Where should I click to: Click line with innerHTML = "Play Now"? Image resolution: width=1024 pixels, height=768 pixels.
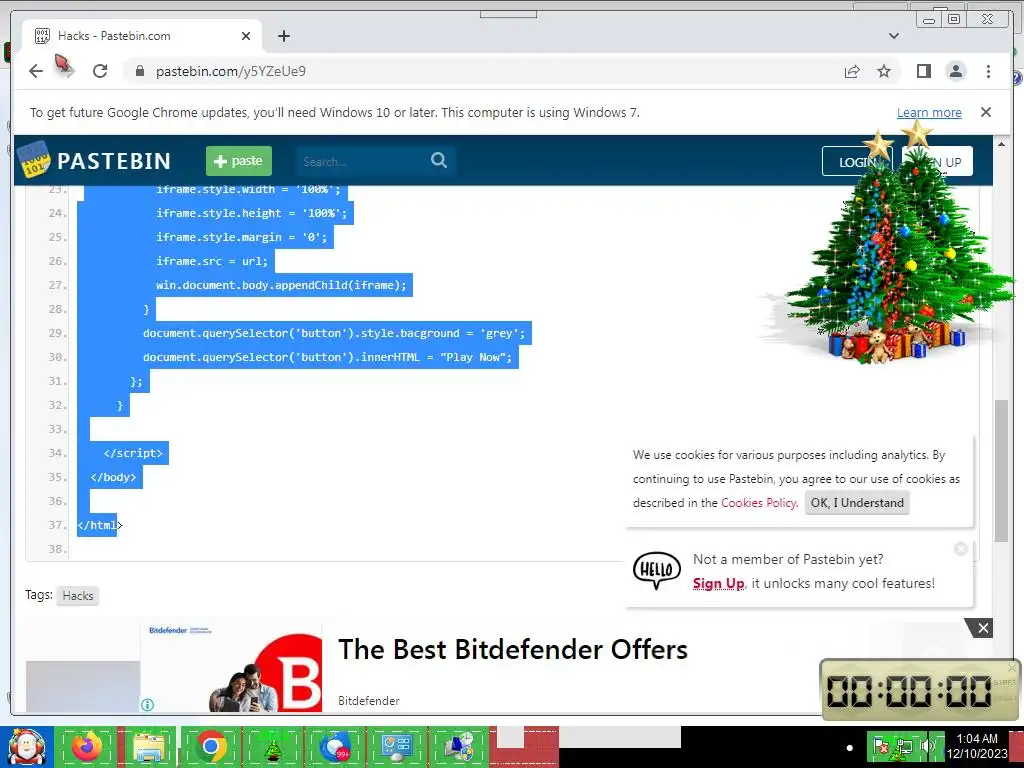[x=327, y=357]
